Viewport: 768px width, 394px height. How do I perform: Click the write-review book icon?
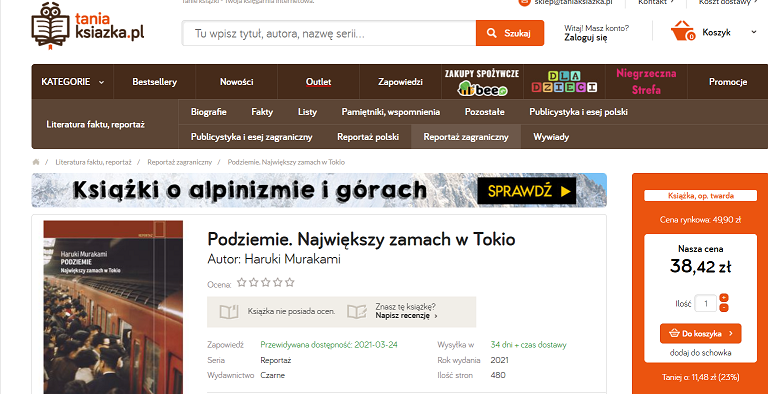[x=357, y=312]
